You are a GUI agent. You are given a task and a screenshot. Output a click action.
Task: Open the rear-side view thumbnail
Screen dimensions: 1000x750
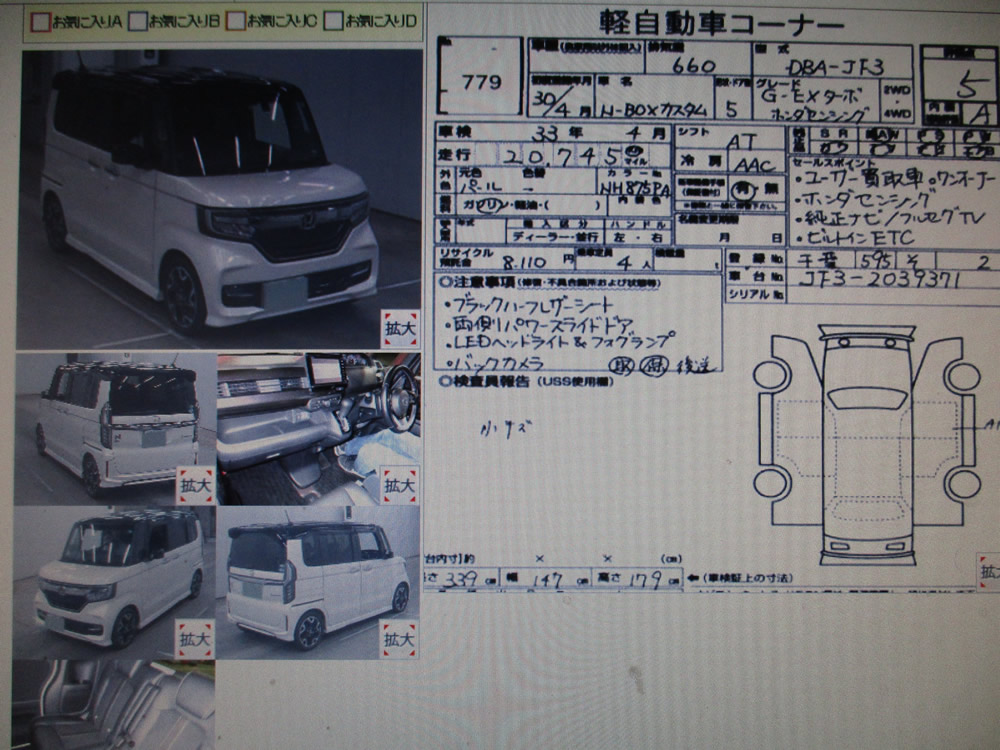coord(318,583)
